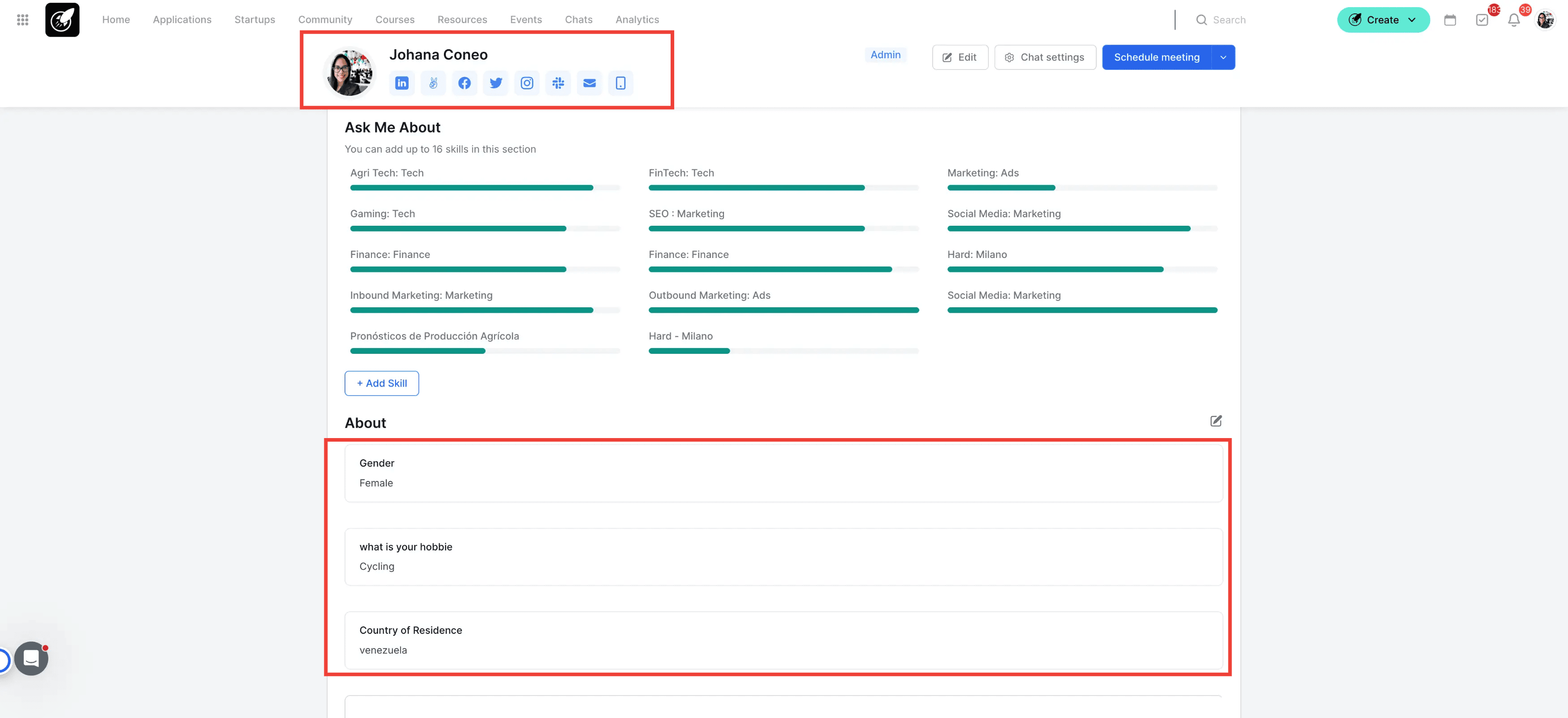Click the Add Skill button
1568x718 pixels.
382,383
